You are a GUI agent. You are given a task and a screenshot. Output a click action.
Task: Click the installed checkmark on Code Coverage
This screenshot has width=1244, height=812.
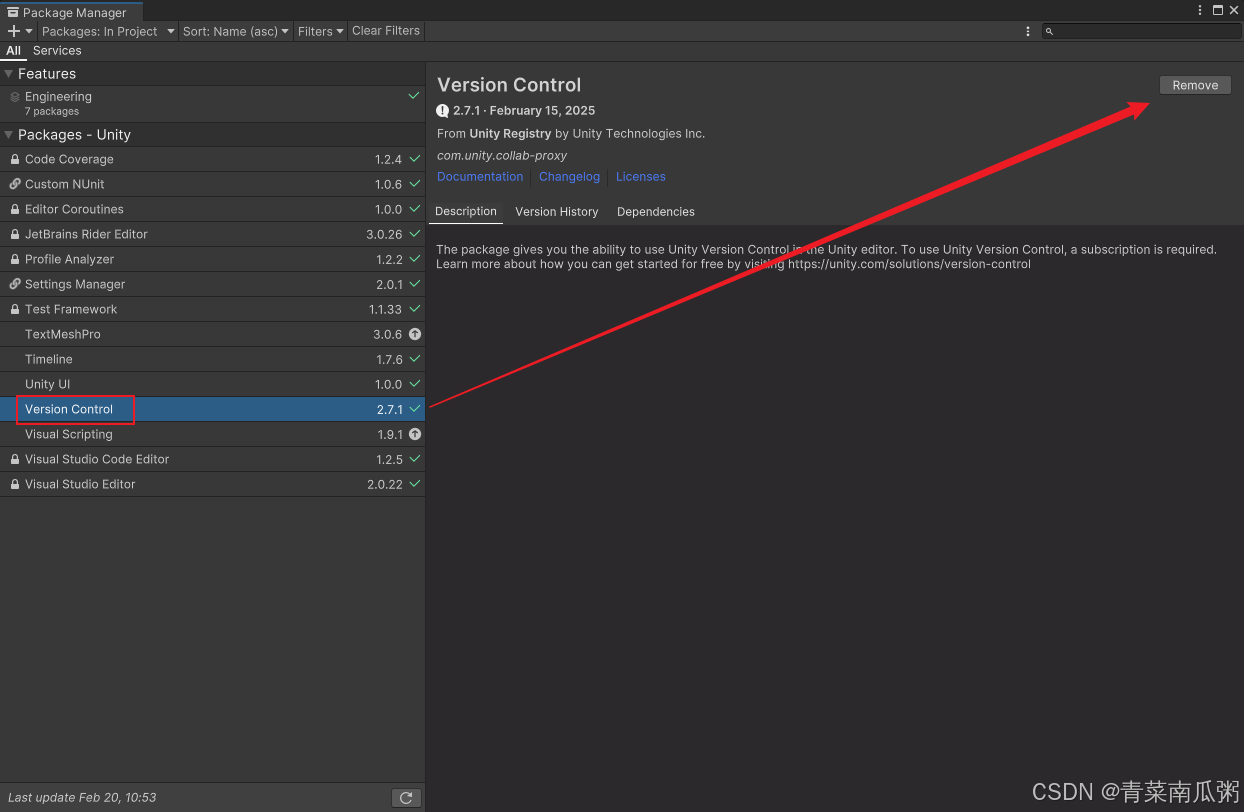414,159
